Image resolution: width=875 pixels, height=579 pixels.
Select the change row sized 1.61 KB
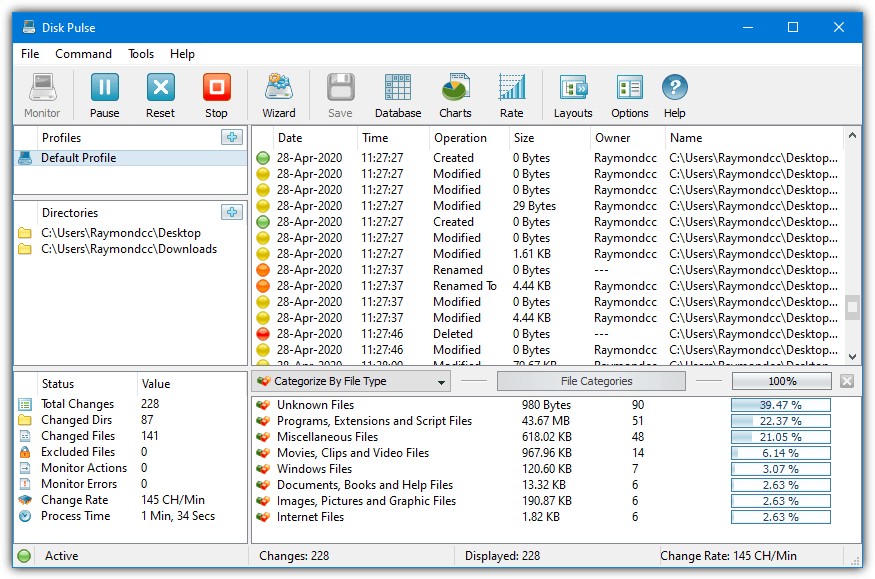[549, 254]
